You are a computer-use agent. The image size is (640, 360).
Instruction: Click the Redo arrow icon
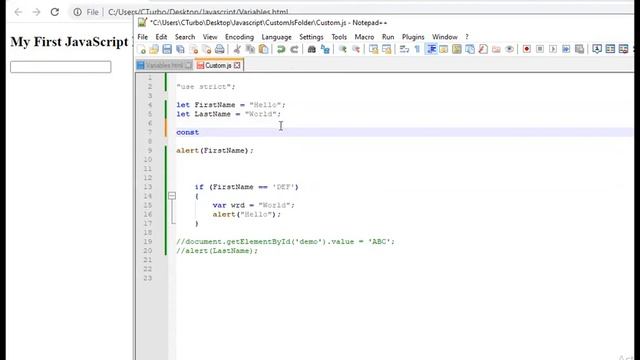[x=294, y=49]
